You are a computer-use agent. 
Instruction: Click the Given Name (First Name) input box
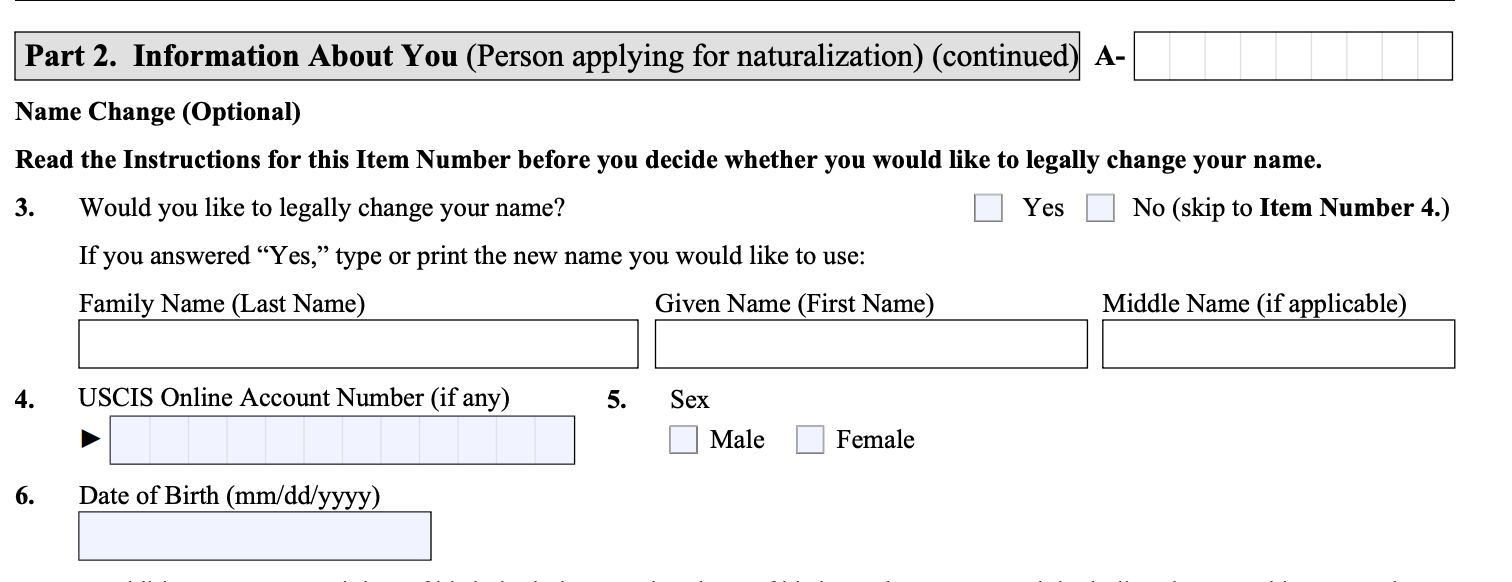click(870, 344)
